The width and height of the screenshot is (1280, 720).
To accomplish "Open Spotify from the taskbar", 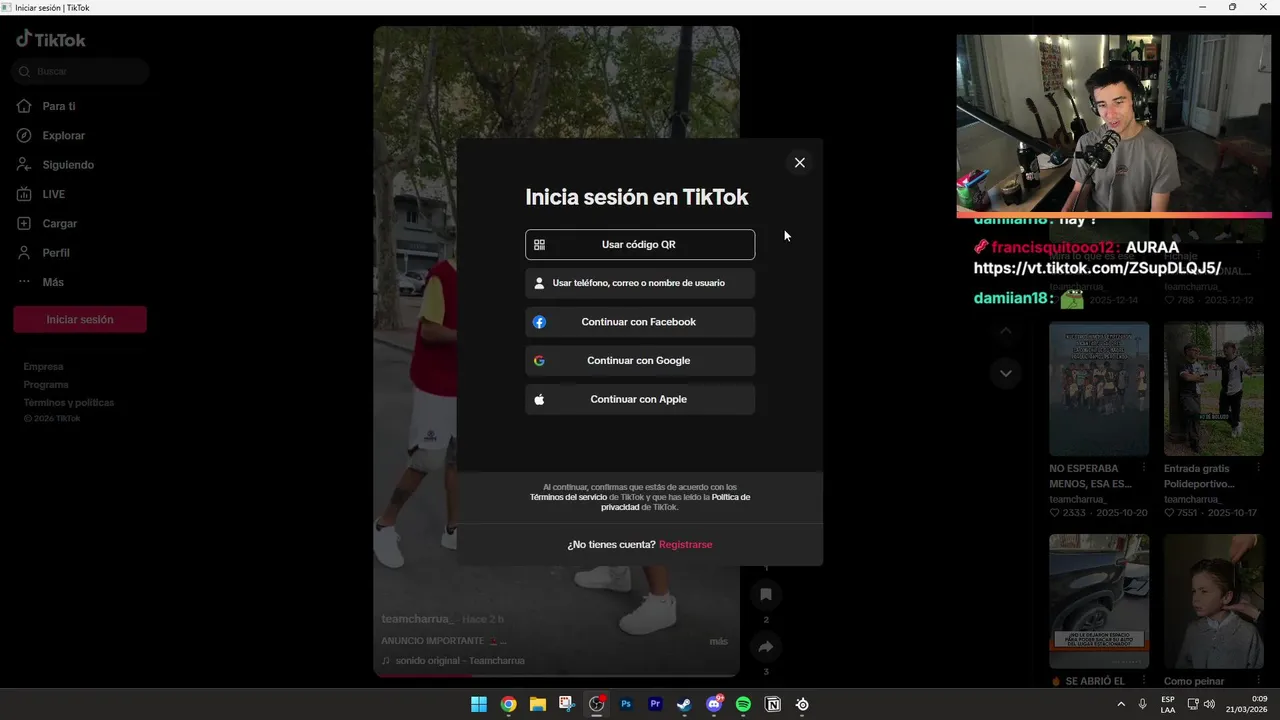I will click(x=743, y=704).
